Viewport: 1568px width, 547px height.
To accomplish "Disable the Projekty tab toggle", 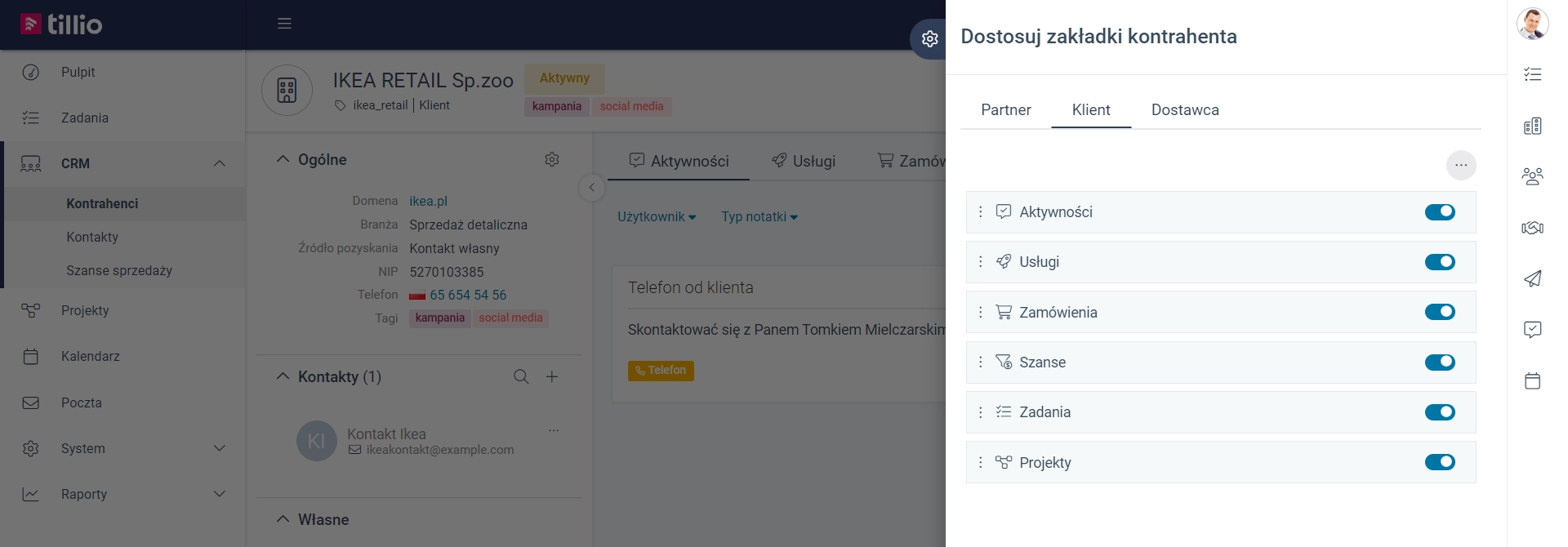I will (1440, 462).
